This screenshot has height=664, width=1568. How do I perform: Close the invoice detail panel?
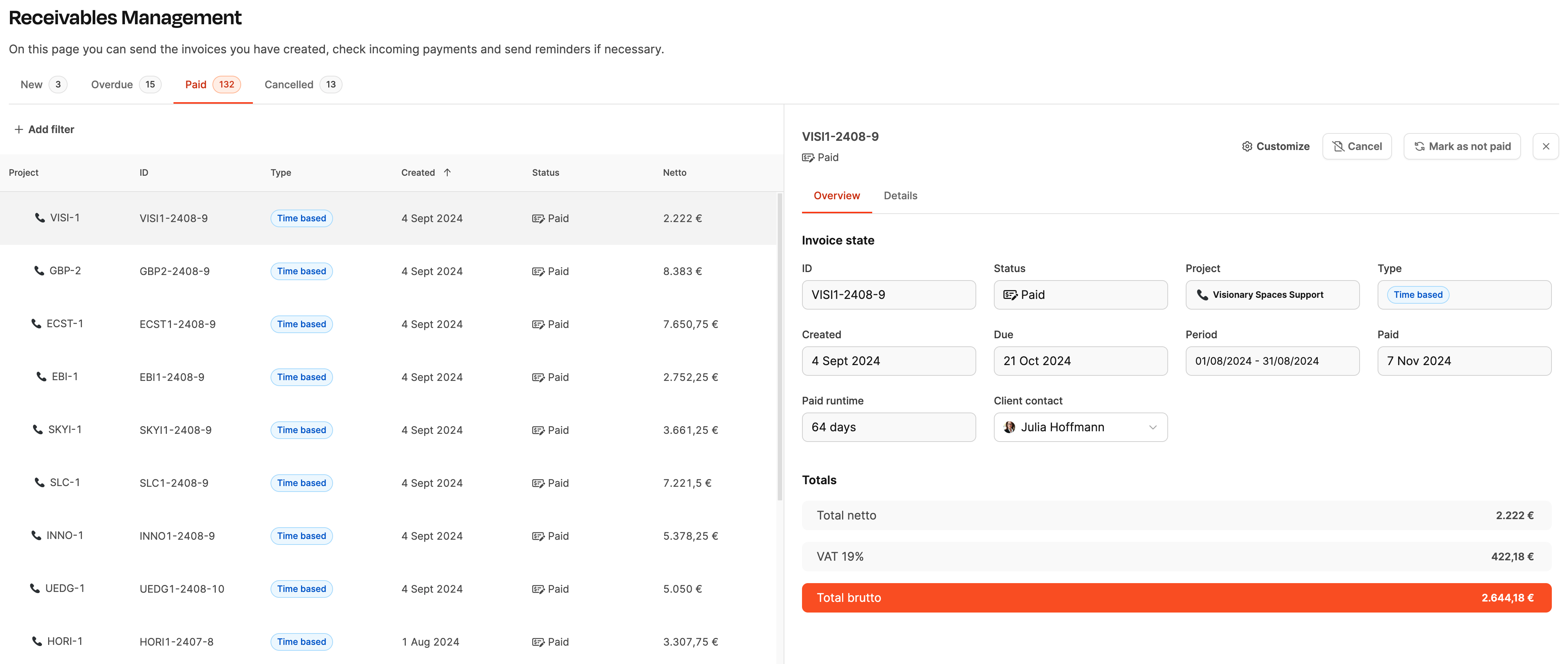1546,147
